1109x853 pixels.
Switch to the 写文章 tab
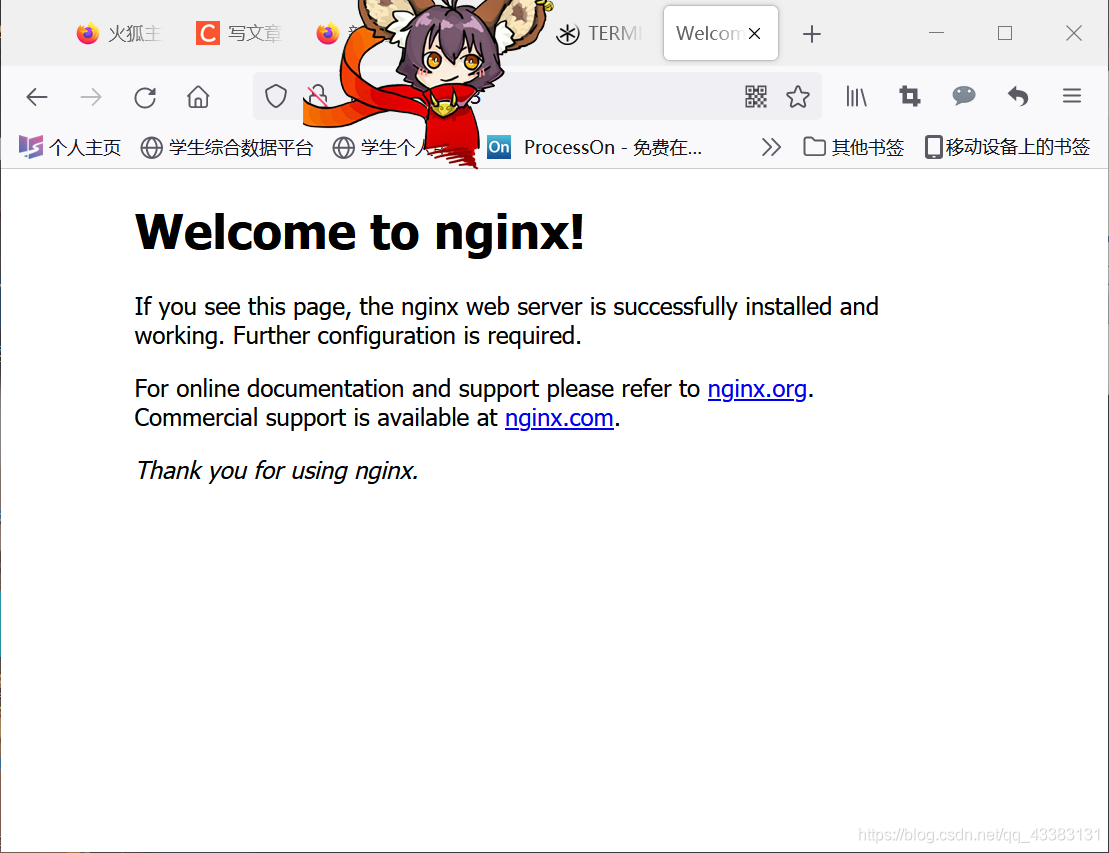239,33
